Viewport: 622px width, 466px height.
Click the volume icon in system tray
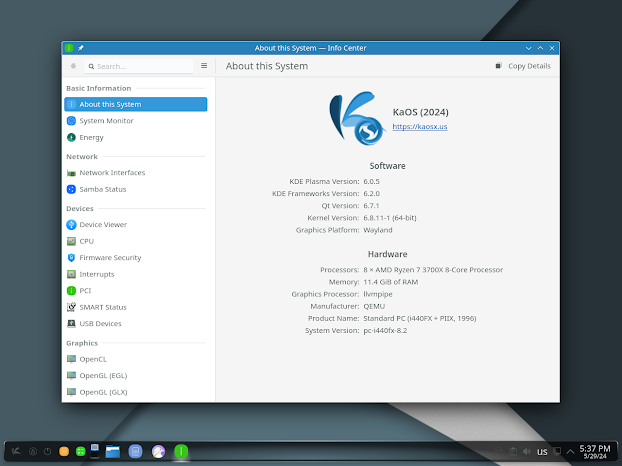pyautogui.click(x=527, y=451)
